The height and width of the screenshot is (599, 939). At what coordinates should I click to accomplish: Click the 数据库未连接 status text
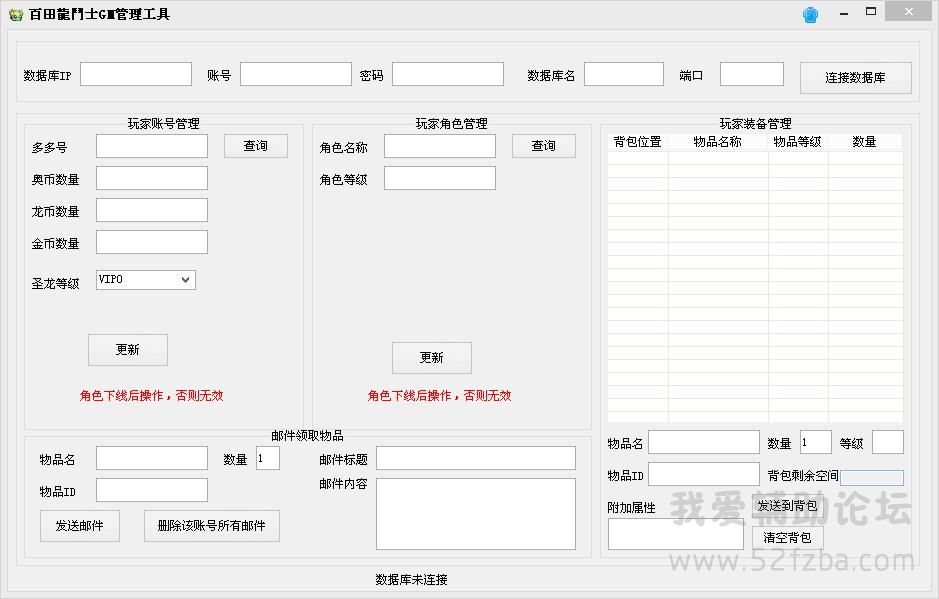[411, 580]
